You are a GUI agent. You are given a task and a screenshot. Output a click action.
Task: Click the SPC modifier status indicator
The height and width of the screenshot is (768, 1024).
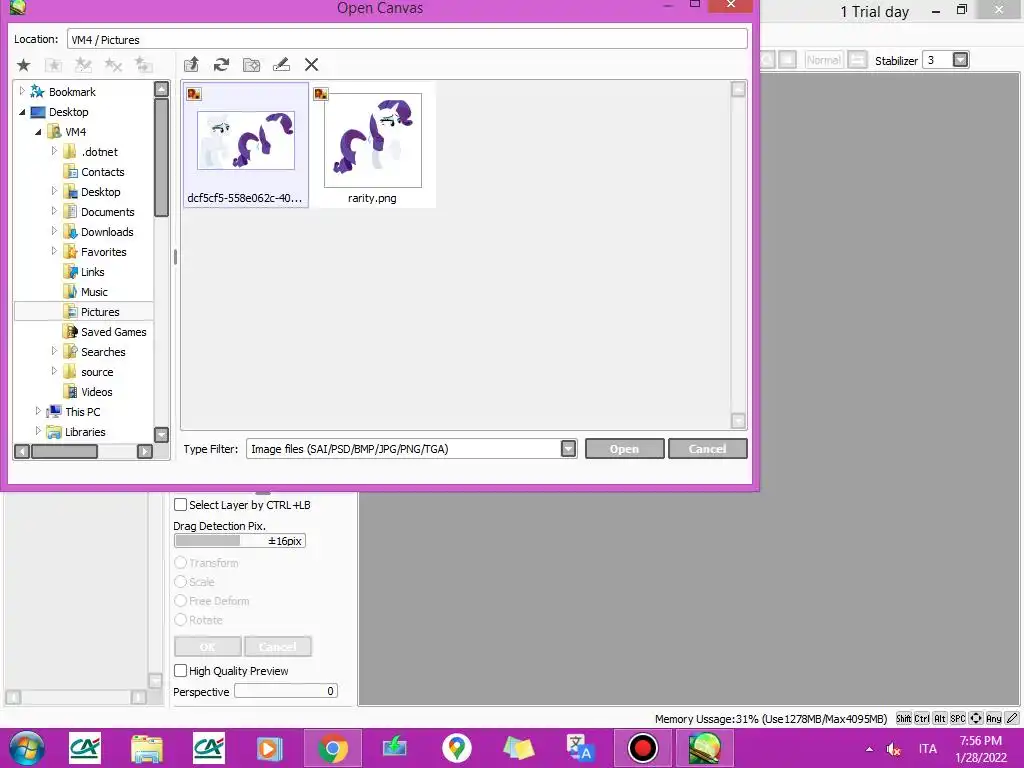[x=958, y=718]
